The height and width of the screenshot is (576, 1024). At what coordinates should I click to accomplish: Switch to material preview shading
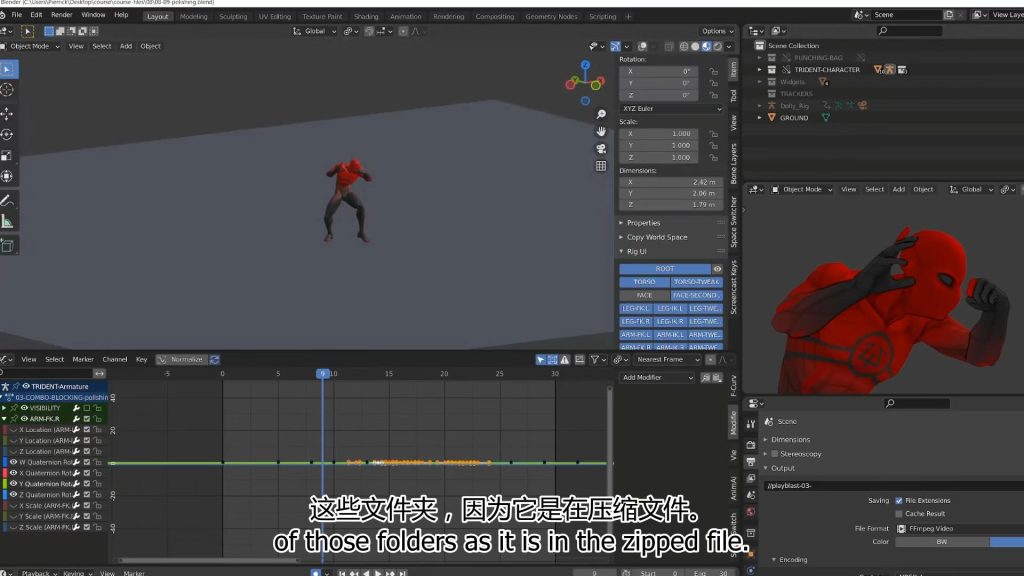point(706,46)
